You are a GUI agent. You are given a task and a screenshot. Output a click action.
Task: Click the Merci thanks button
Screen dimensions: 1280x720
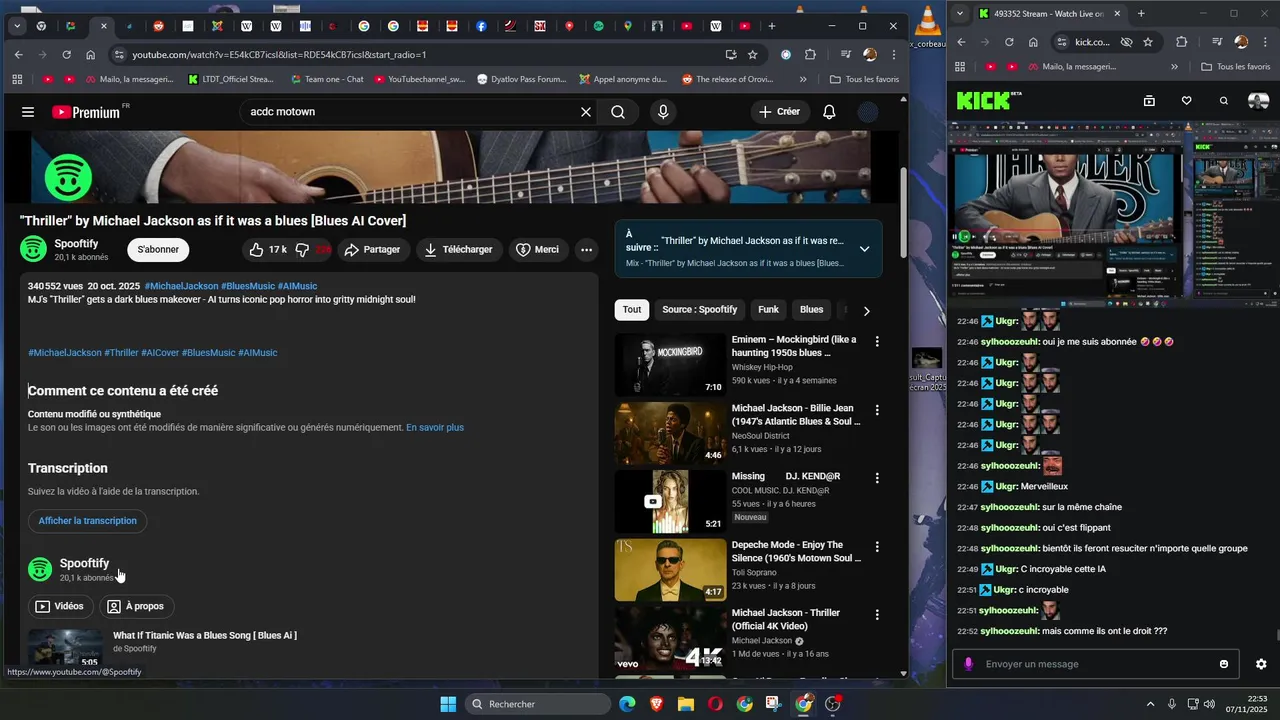pyautogui.click(x=538, y=250)
